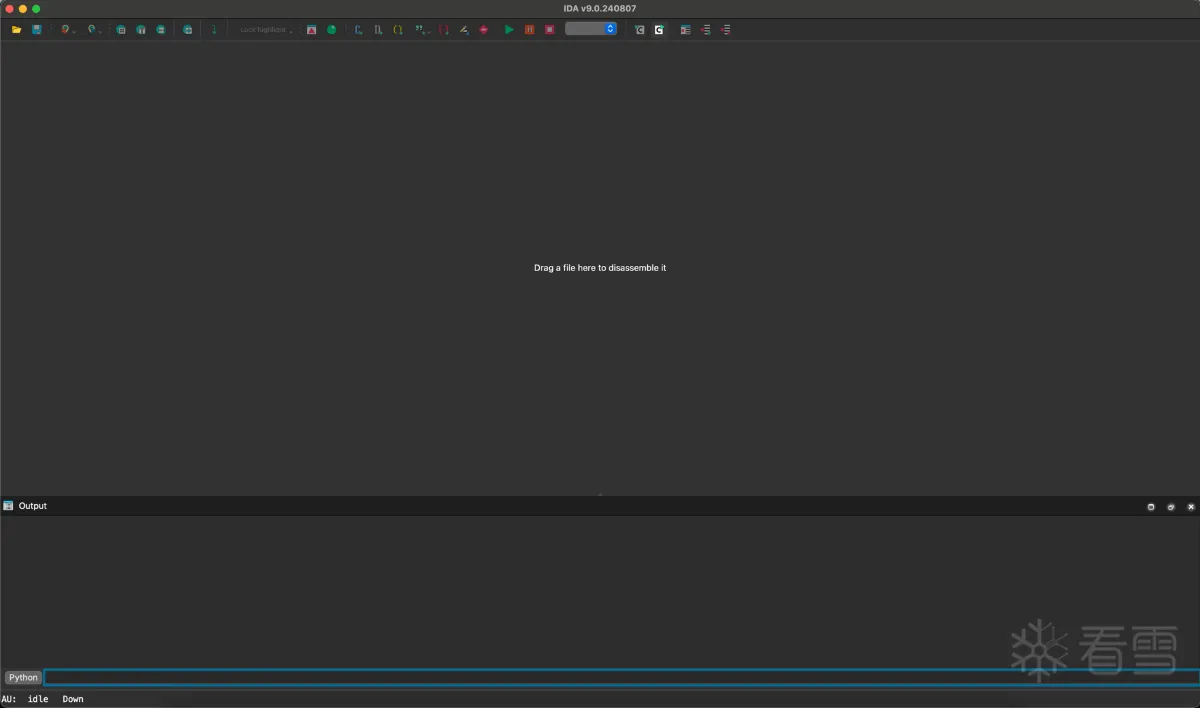Click the first round button in Output panel header

1151,507
